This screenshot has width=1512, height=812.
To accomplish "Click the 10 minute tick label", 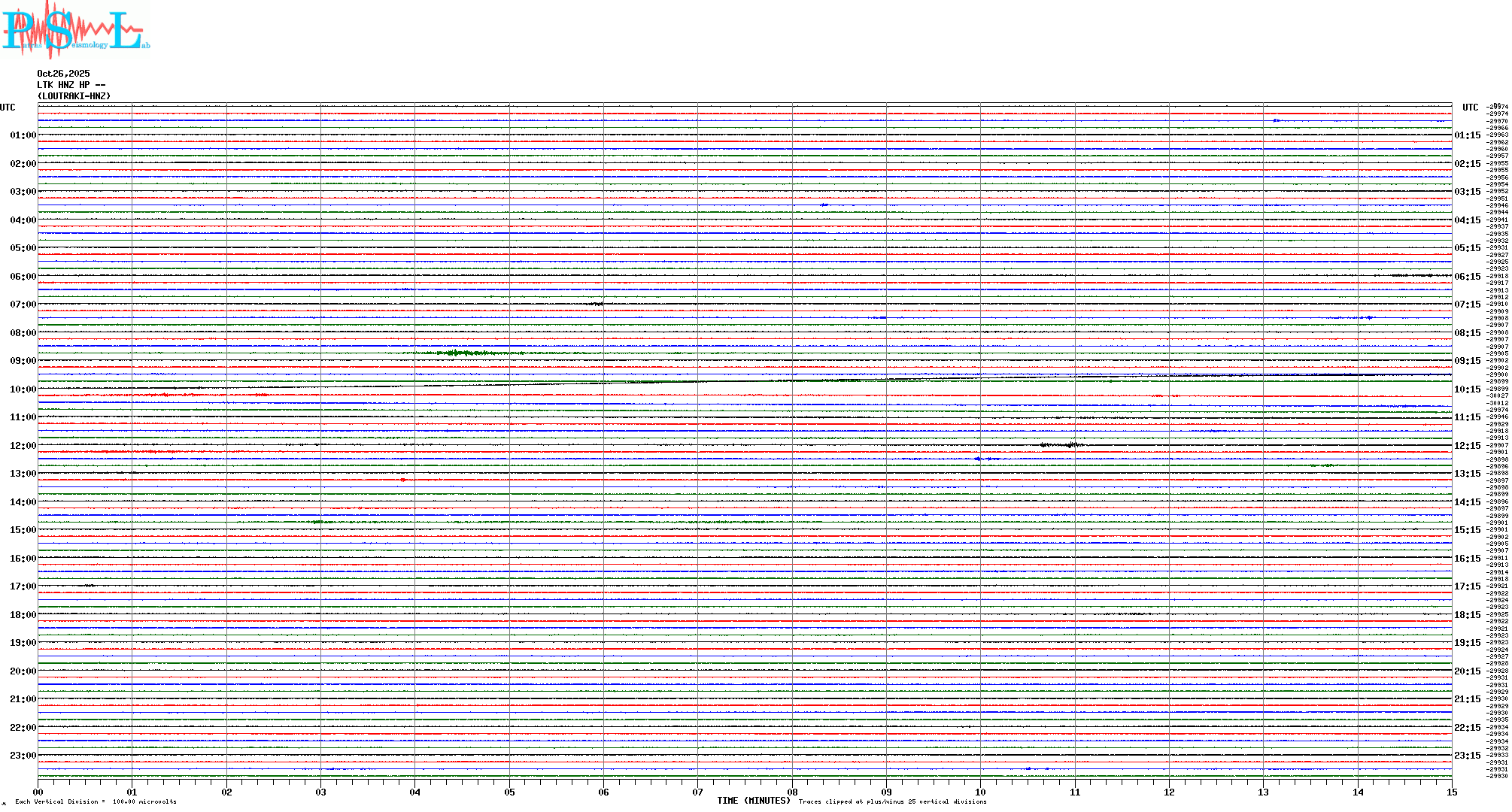I will (980, 792).
